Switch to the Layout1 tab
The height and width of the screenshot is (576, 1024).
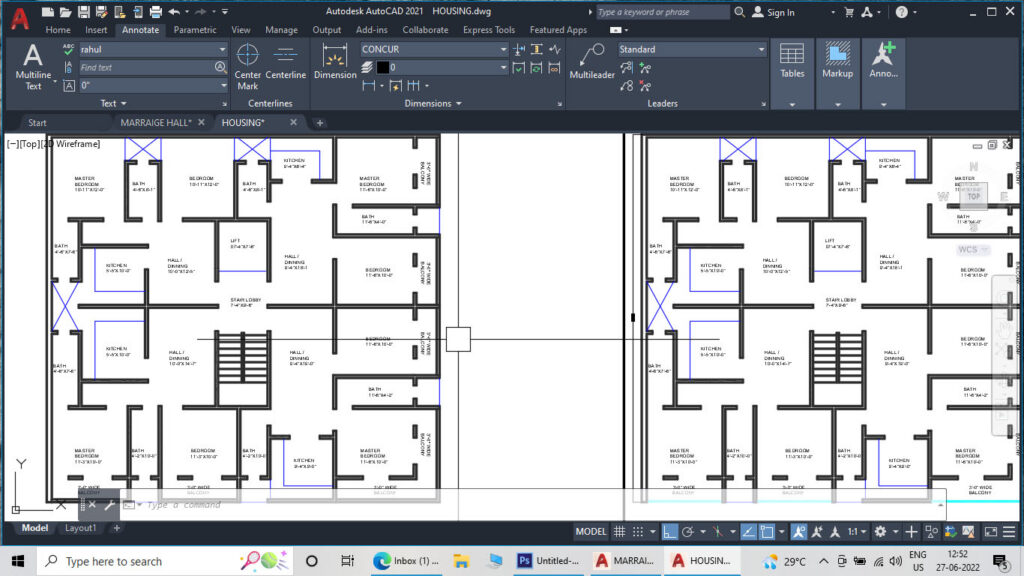tap(80, 528)
